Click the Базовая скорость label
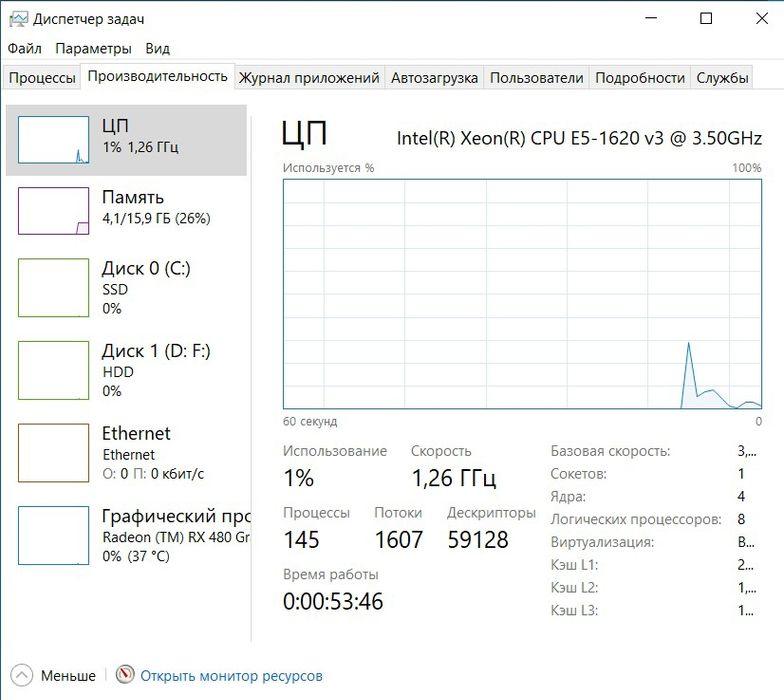Image resolution: width=784 pixels, height=700 pixels. click(610, 451)
